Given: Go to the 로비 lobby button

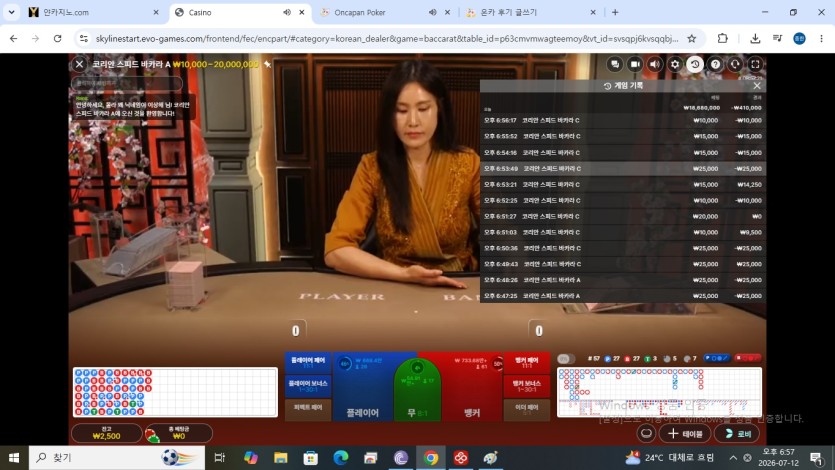Looking at the screenshot, I should (x=738, y=434).
